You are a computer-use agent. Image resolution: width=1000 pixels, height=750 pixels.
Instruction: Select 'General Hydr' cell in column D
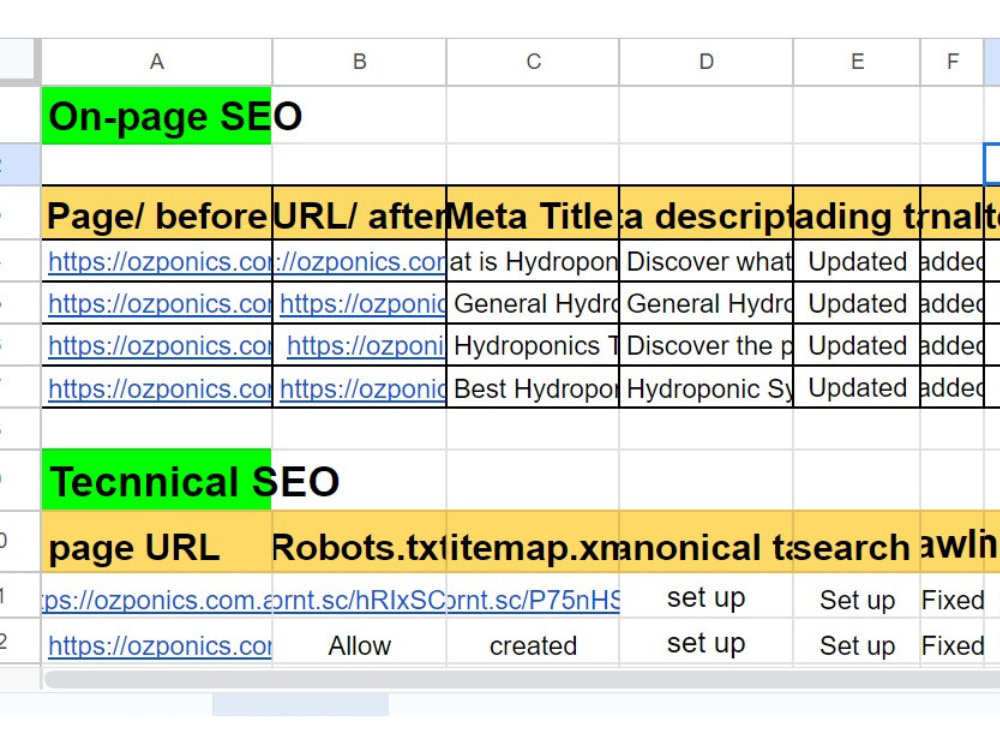tap(706, 304)
